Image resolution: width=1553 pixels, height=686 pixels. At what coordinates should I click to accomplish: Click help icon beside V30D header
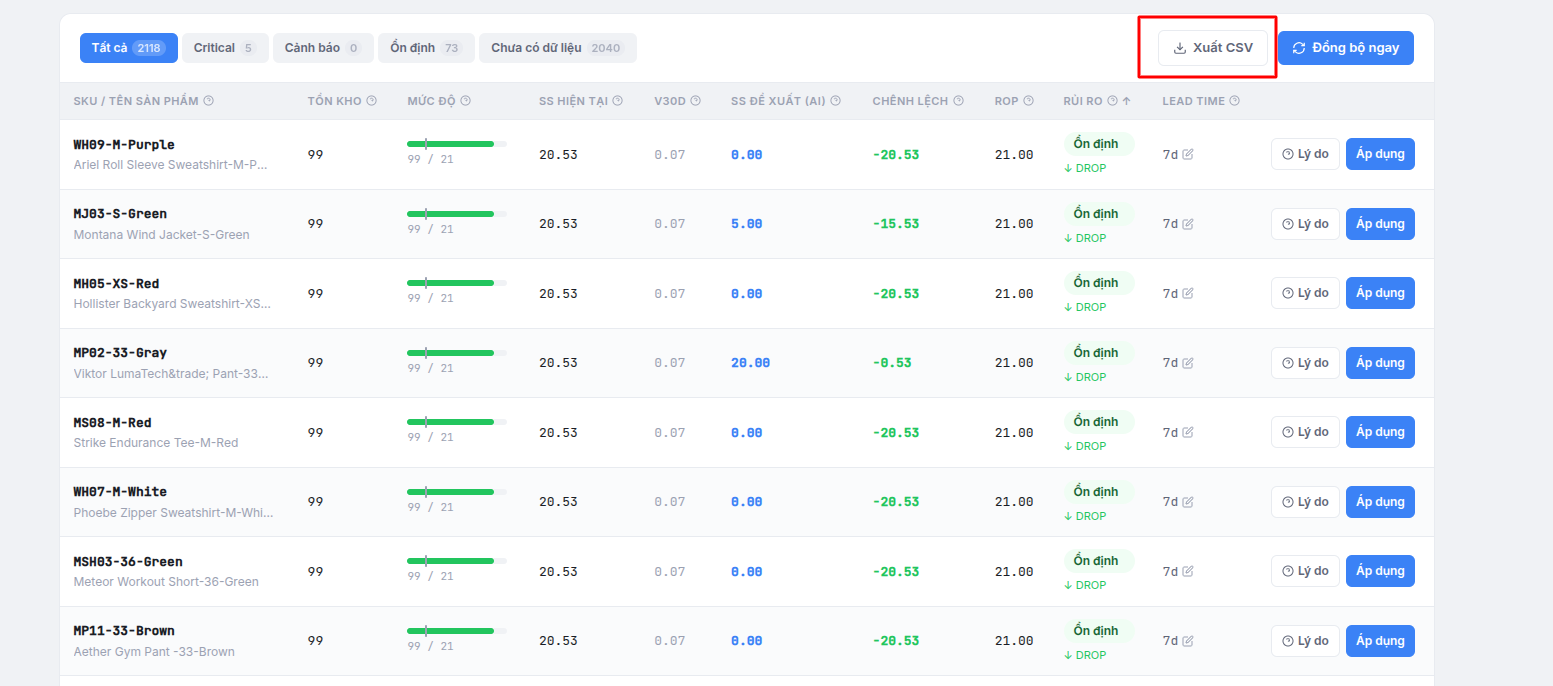(695, 101)
